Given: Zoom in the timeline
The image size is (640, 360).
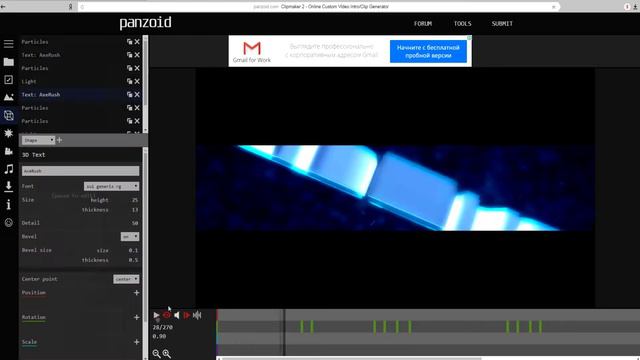Looking at the screenshot, I should (x=167, y=353).
